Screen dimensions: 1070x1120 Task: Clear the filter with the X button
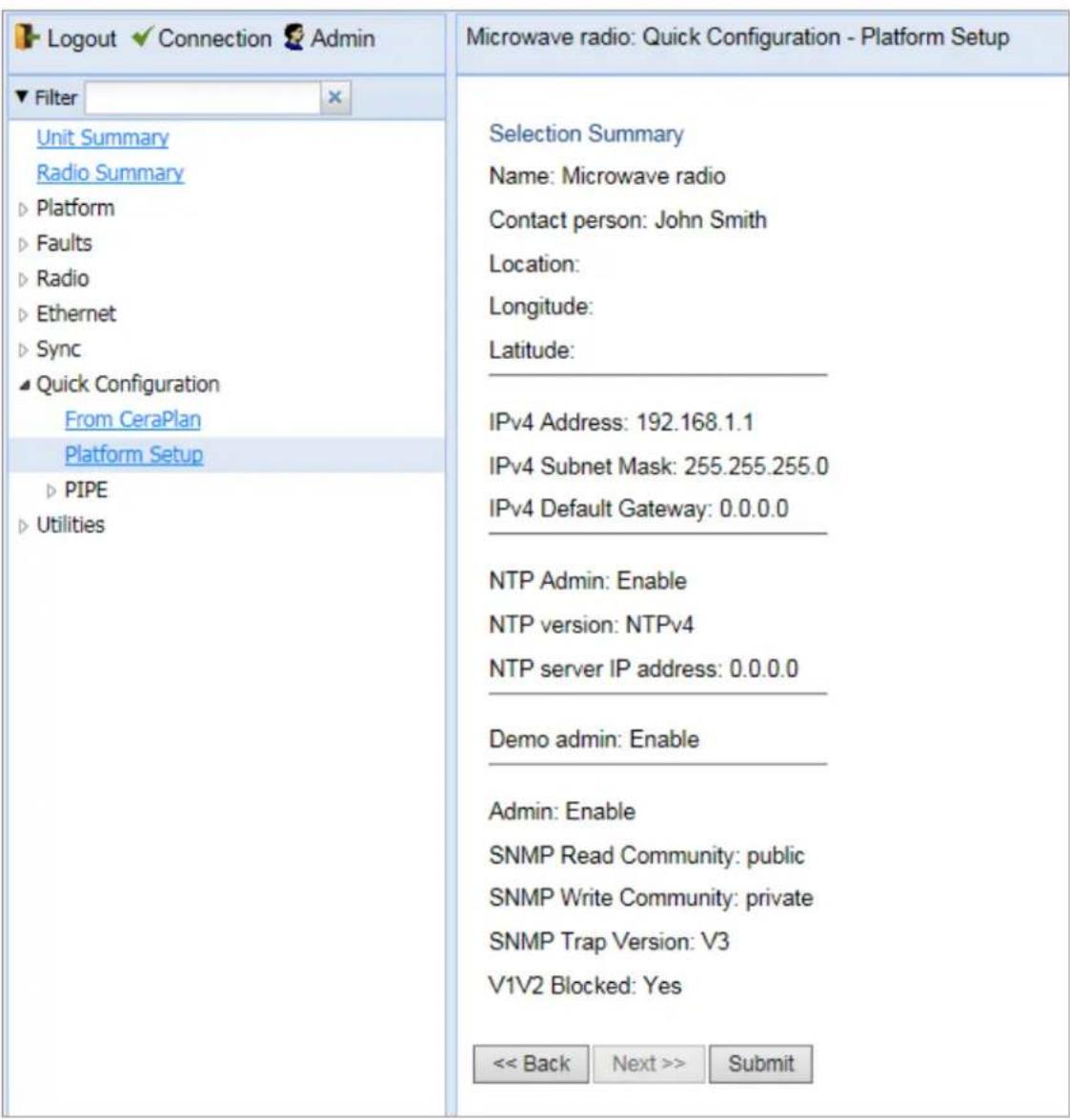point(334,97)
